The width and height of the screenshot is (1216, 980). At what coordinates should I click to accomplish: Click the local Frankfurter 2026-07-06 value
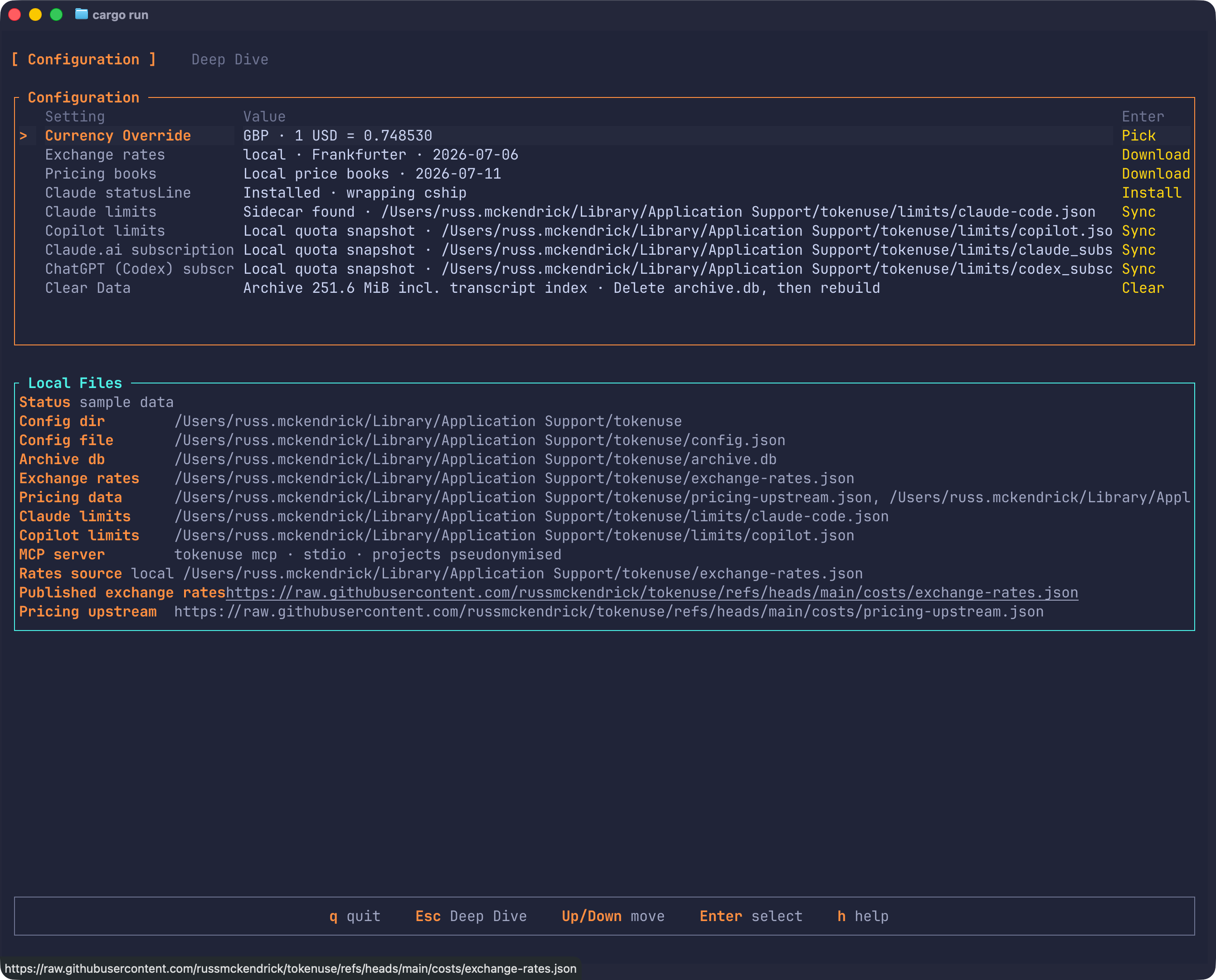click(380, 155)
